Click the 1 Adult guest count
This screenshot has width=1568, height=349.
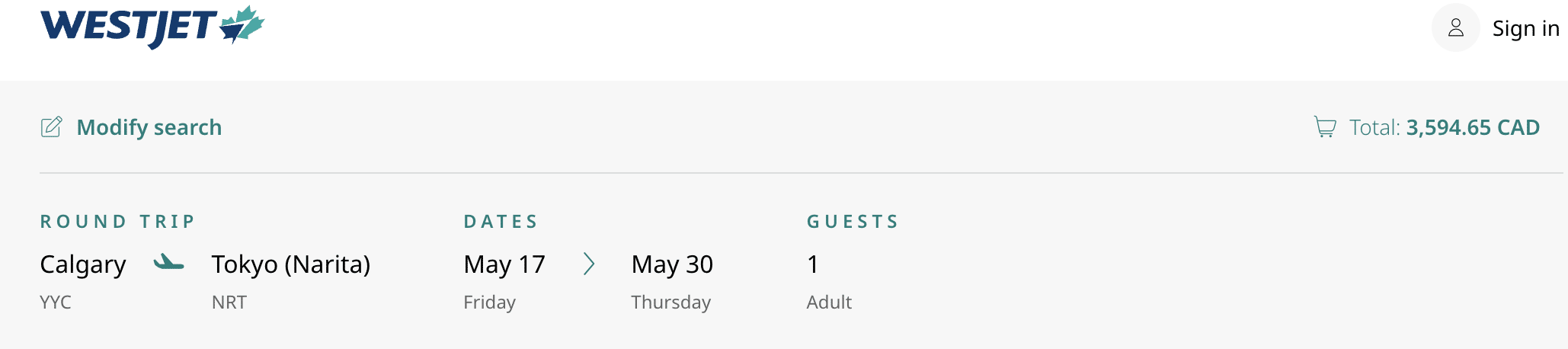pyautogui.click(x=813, y=264)
